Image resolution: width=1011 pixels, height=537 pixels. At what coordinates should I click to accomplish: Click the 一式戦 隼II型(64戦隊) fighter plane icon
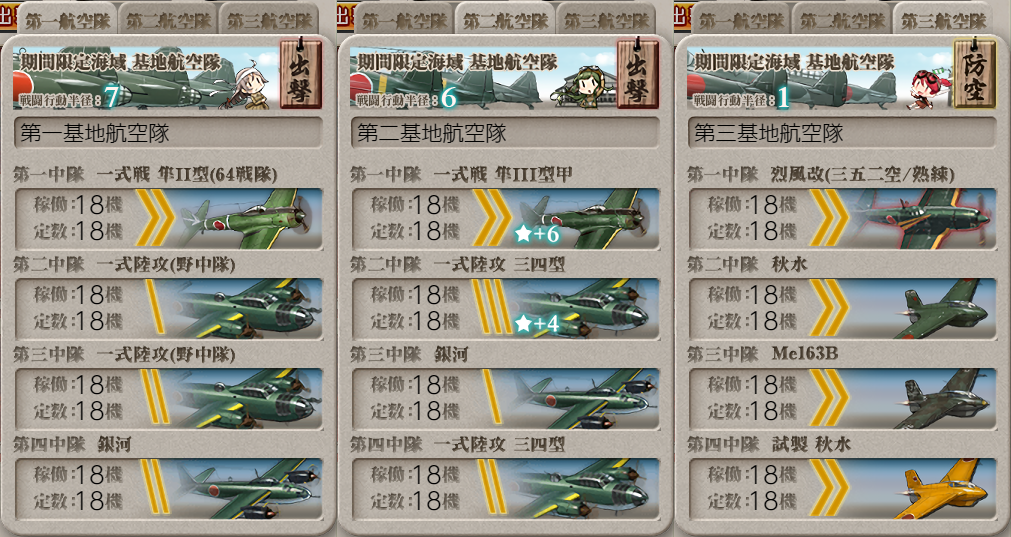pos(248,219)
